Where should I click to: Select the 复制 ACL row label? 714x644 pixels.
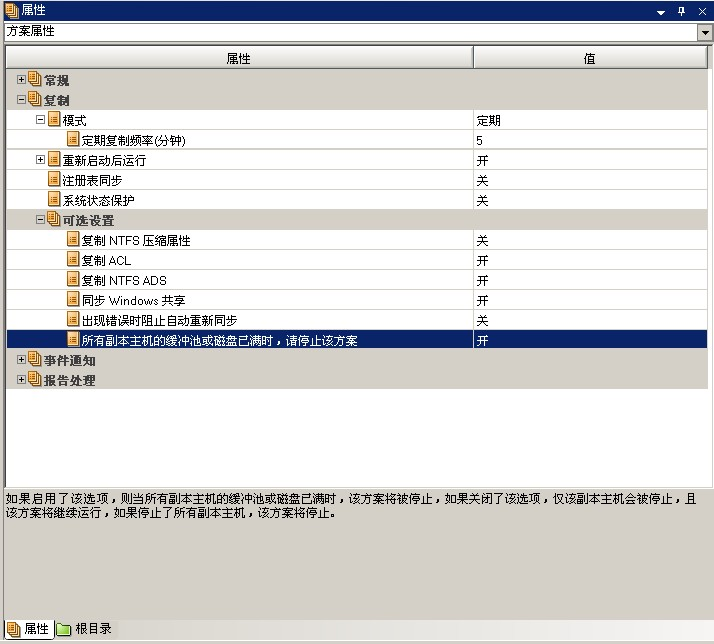click(x=106, y=261)
